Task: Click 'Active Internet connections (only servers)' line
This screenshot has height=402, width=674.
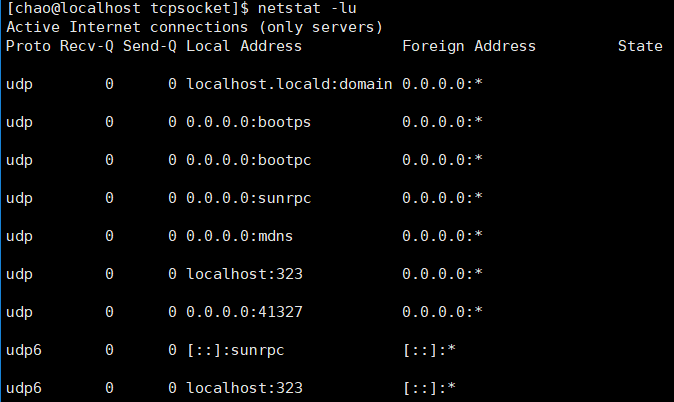Action: 194,28
